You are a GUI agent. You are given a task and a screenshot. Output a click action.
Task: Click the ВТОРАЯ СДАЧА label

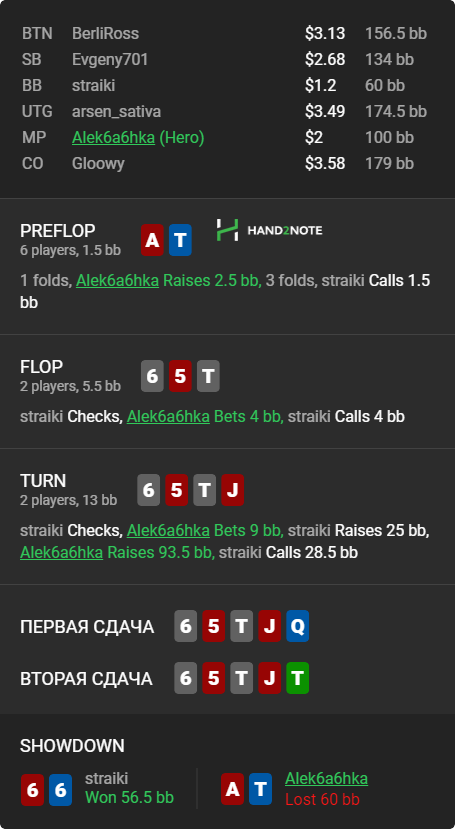coord(86,679)
